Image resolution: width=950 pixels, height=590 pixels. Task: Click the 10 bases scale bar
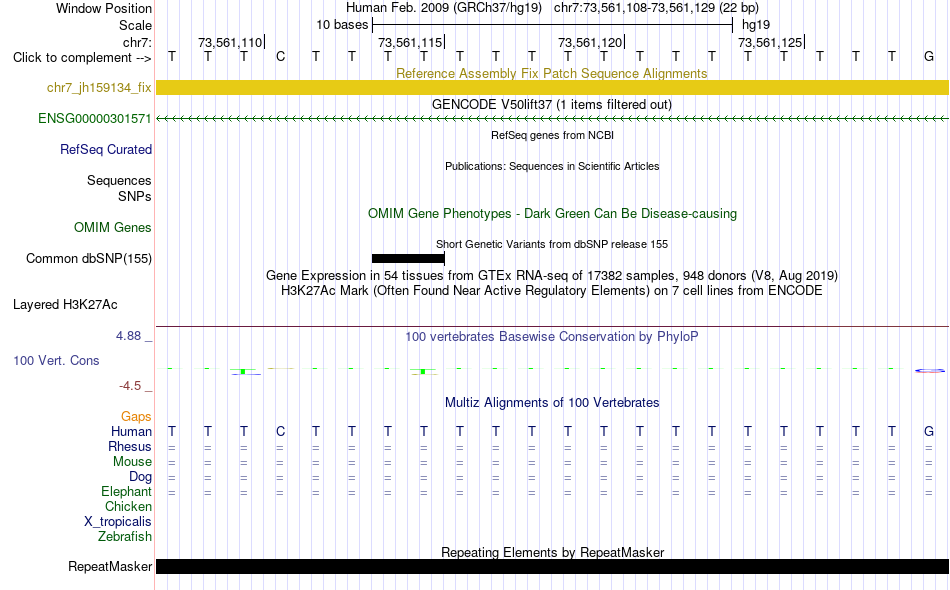(x=553, y=25)
